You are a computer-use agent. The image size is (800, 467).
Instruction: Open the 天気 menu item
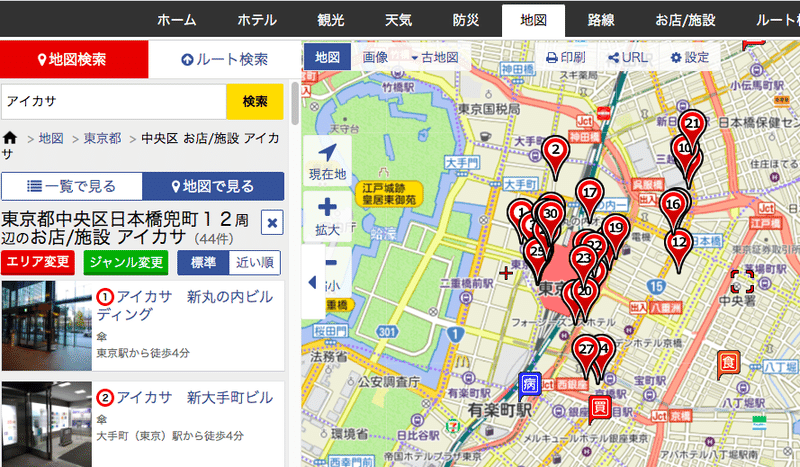[x=398, y=20]
